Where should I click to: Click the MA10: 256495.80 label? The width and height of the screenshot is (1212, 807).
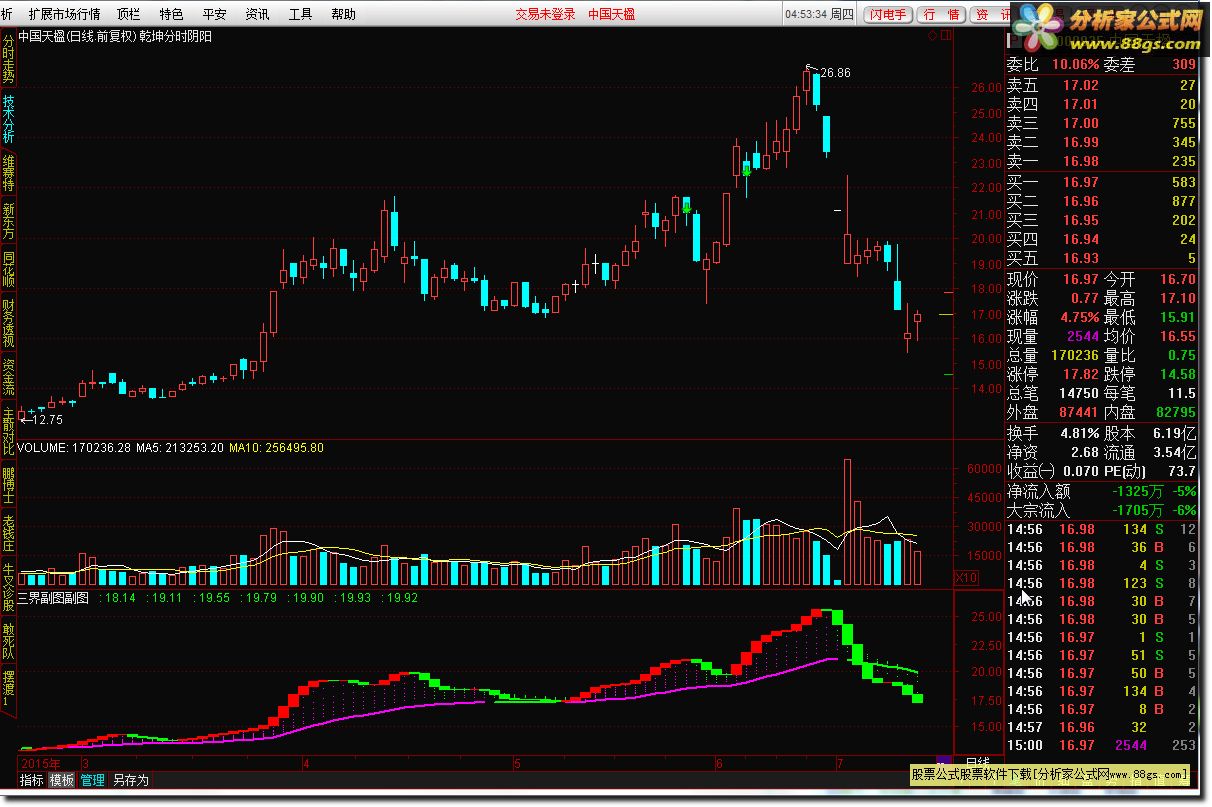(x=276, y=447)
